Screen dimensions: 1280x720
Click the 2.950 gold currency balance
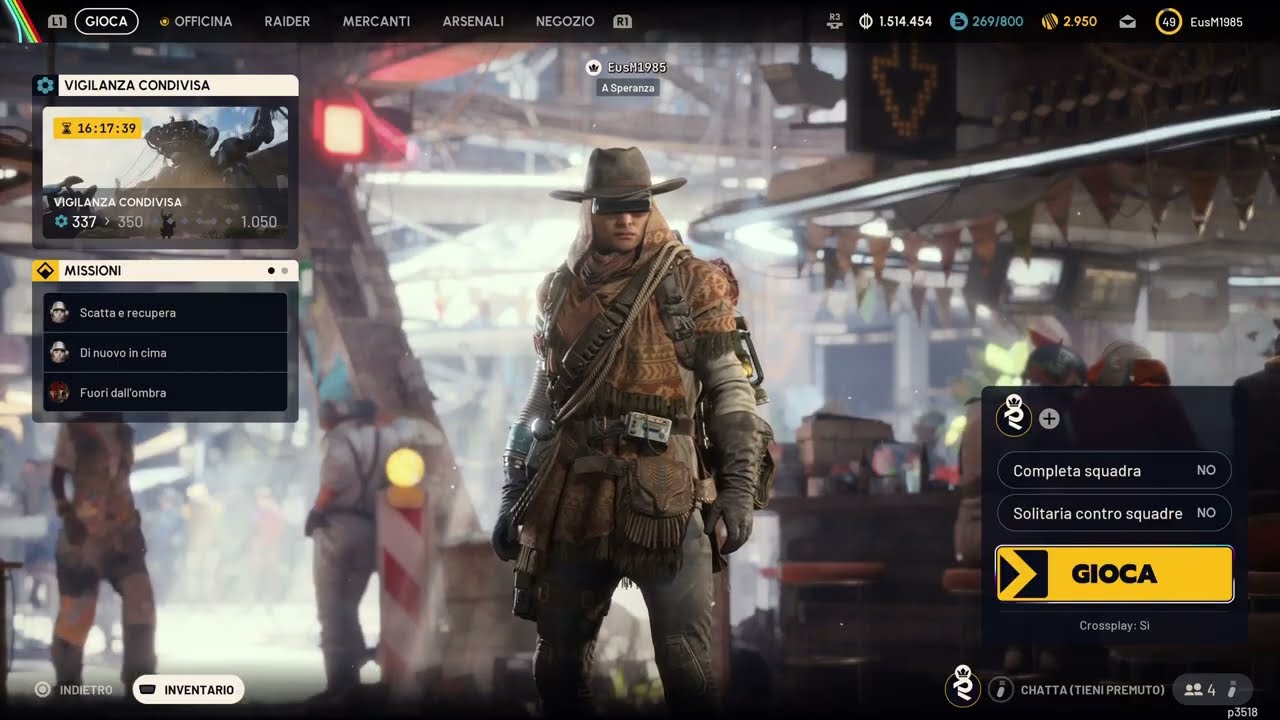1080,21
